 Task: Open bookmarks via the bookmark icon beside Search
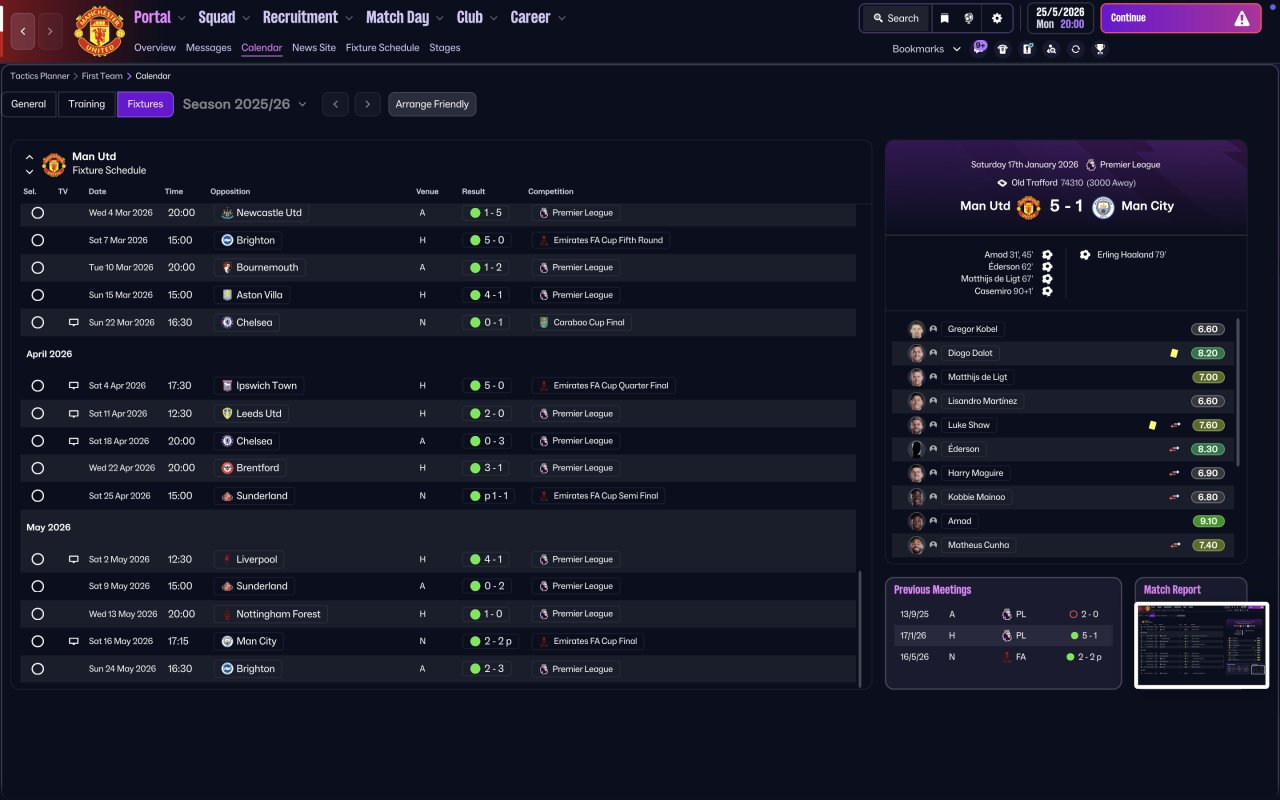(944, 18)
